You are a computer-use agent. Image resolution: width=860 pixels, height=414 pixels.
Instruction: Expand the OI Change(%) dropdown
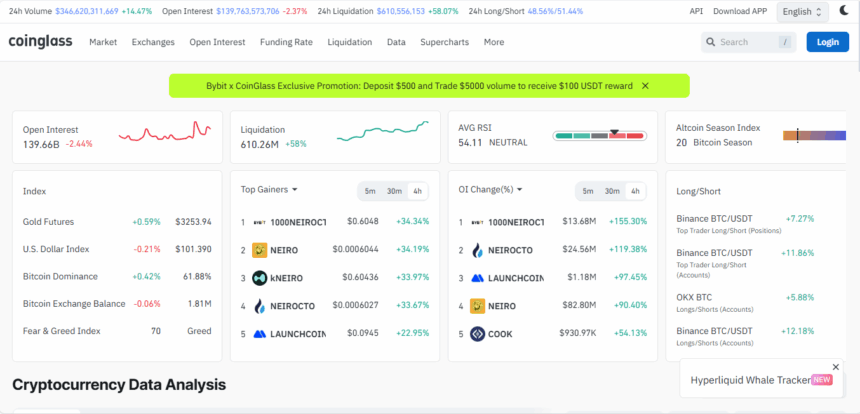click(490, 189)
